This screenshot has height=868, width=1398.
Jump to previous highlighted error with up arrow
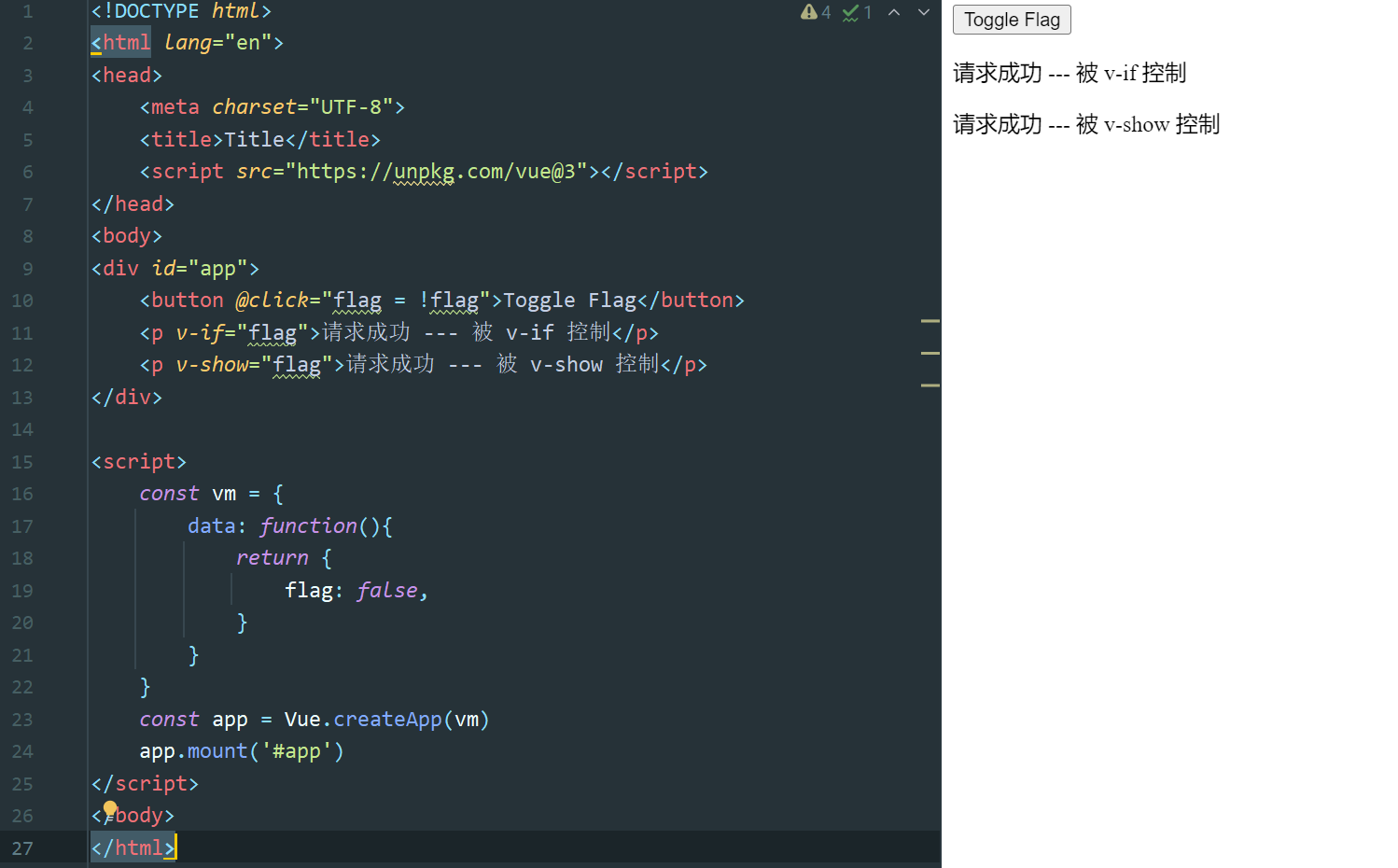[894, 12]
